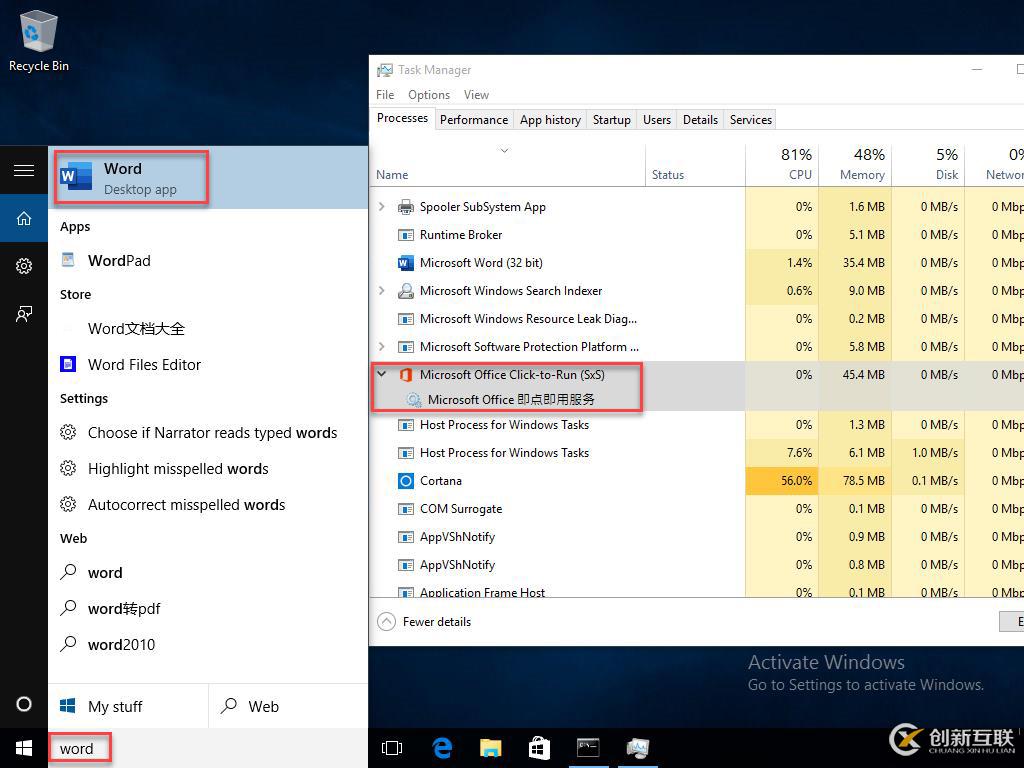Image resolution: width=1024 pixels, height=768 pixels.
Task: Click the Task Manager taskbar icon
Action: [x=637, y=748]
